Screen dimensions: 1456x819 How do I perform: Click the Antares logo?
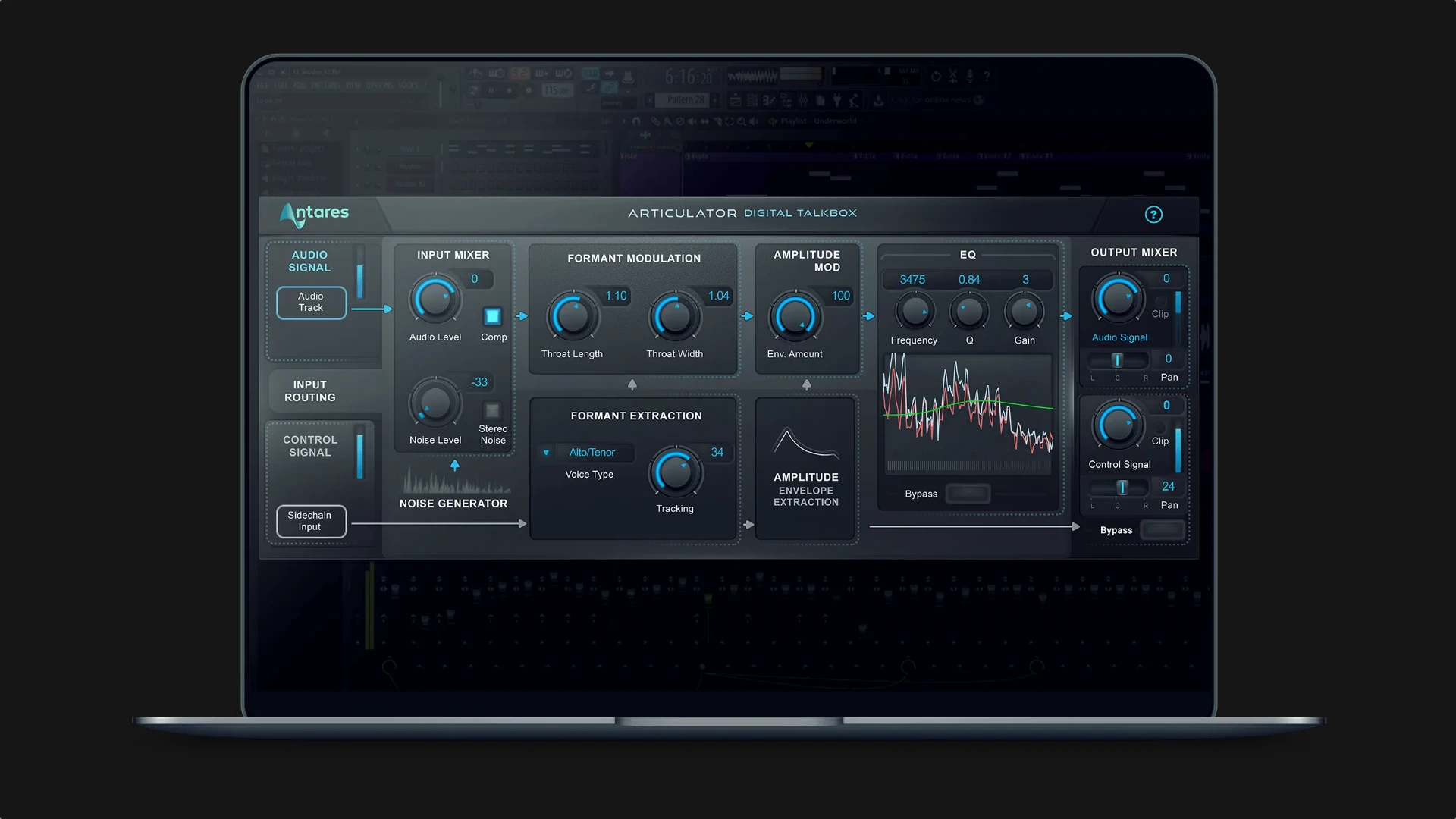(x=314, y=215)
